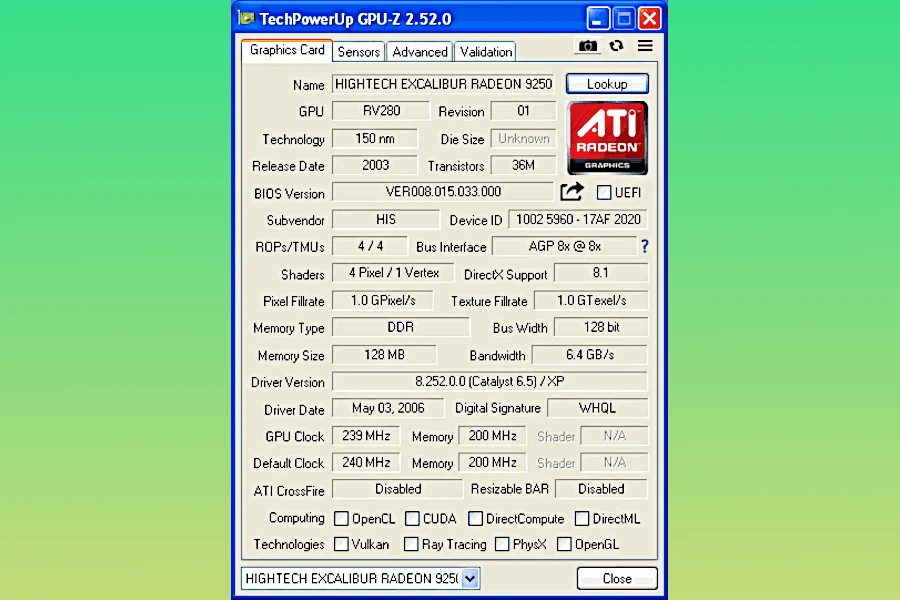Switch to the Graphics Card tab
The image size is (900, 600).
tap(287, 50)
